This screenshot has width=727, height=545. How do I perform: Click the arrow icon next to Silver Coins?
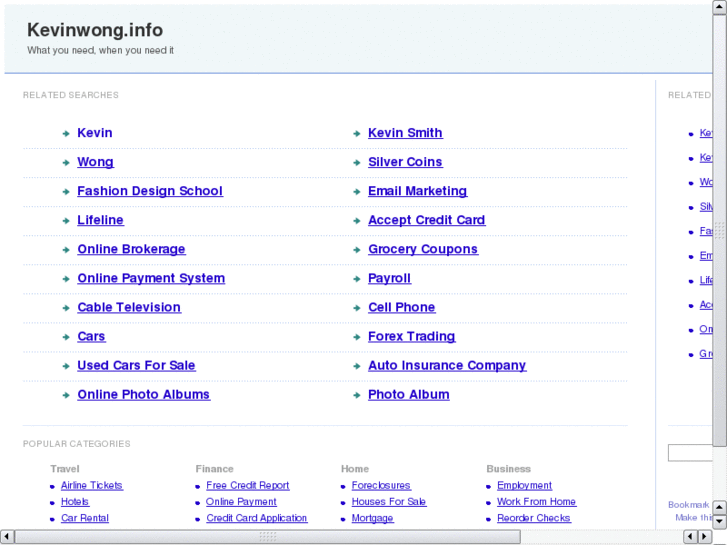coord(357,163)
